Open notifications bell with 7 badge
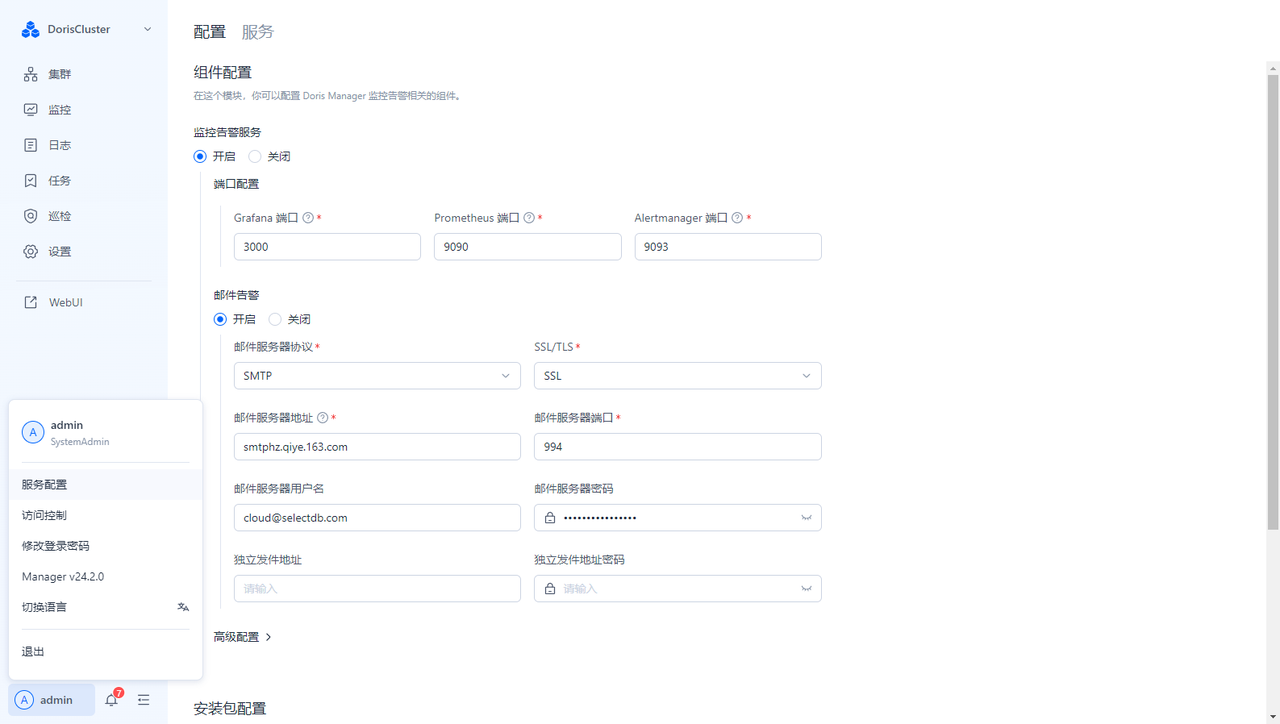 (x=111, y=700)
